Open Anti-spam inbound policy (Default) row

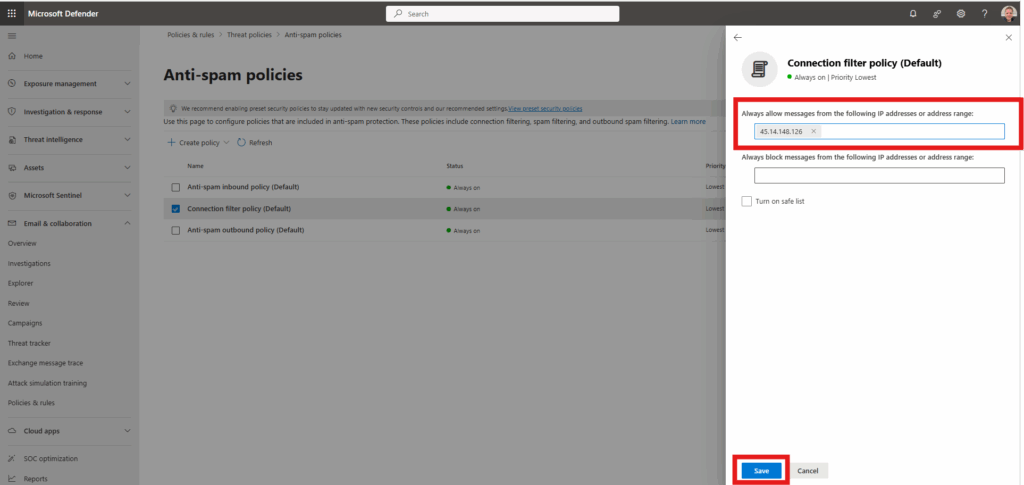tap(243, 187)
